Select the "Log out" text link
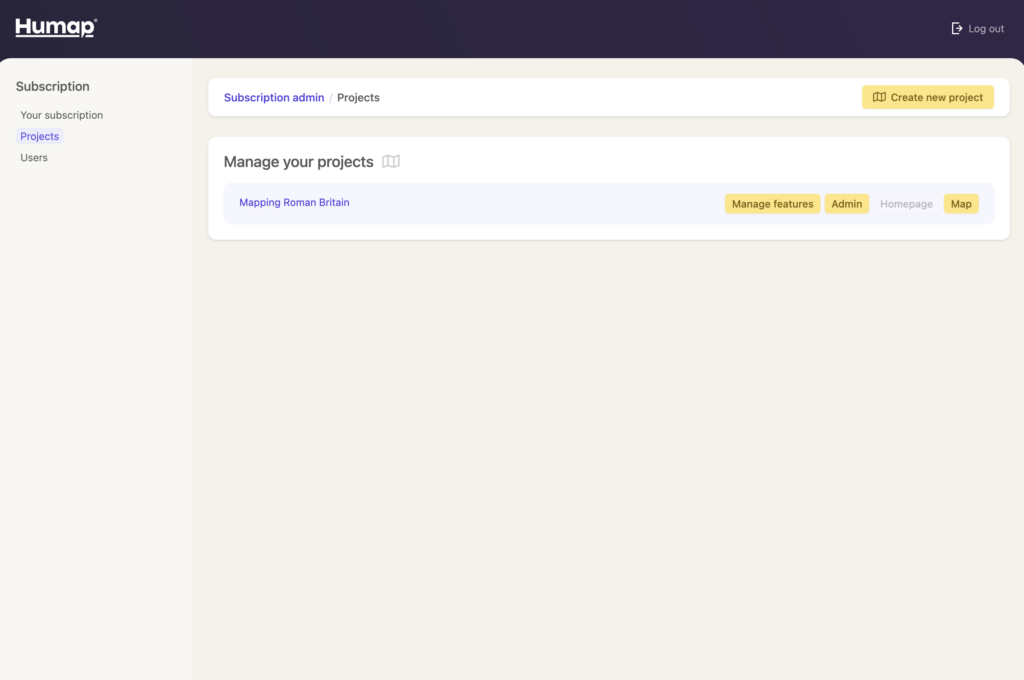The width and height of the screenshot is (1024, 680). (986, 29)
